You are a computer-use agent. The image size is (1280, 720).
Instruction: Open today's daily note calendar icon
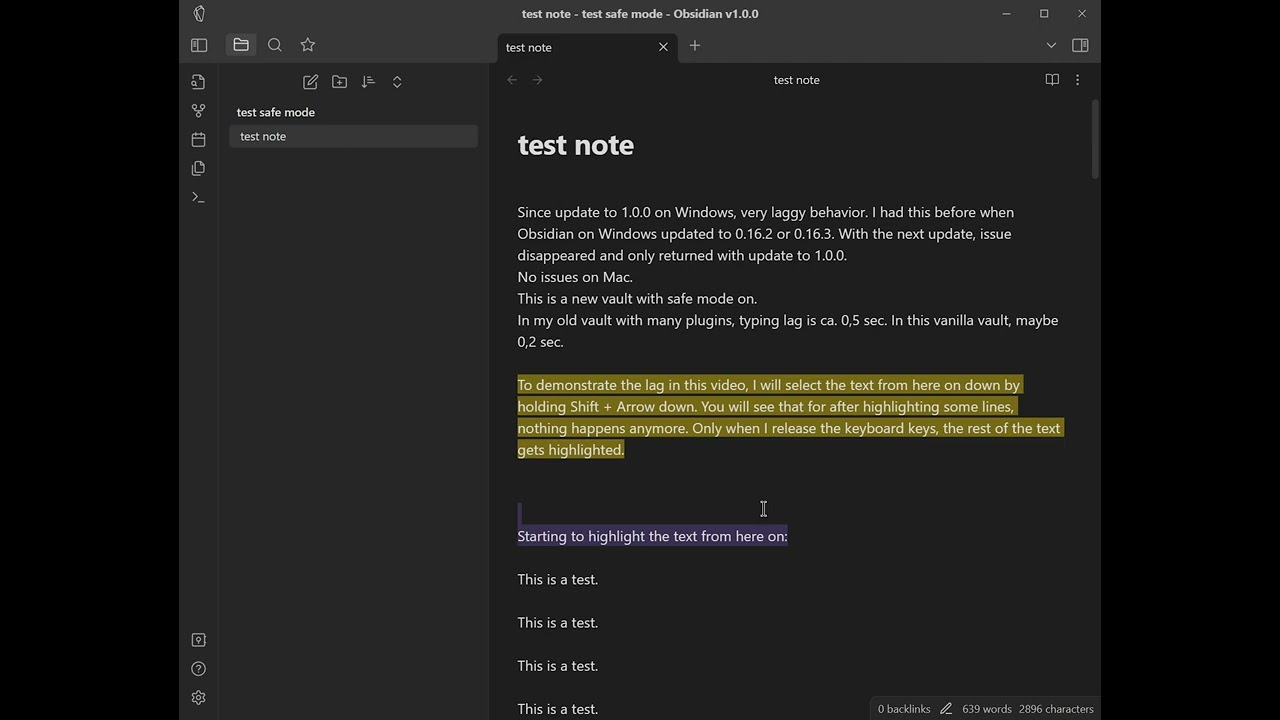[198, 139]
